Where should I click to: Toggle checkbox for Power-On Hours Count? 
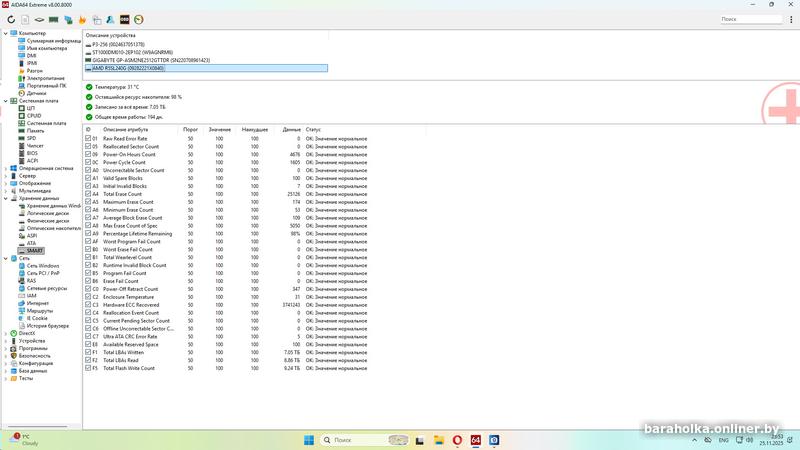pyautogui.click(x=88, y=154)
